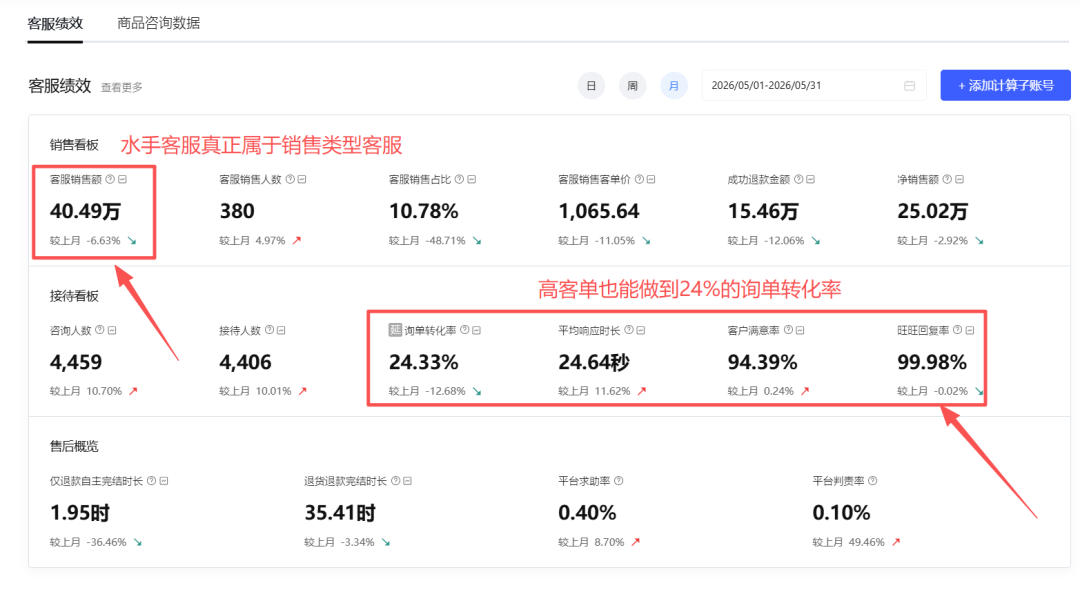
Task: Click the square minus icon beside 成功退款金额
Action: tap(811, 179)
